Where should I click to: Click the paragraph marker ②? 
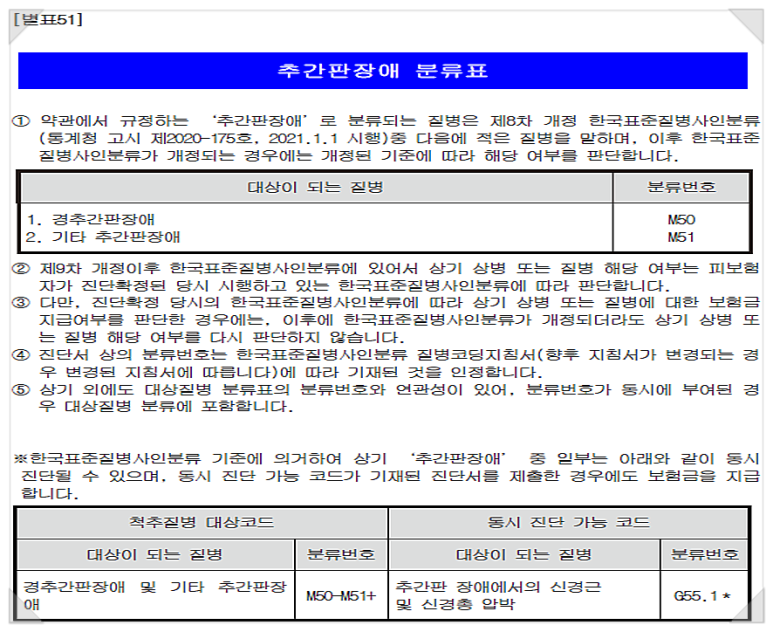(21, 269)
